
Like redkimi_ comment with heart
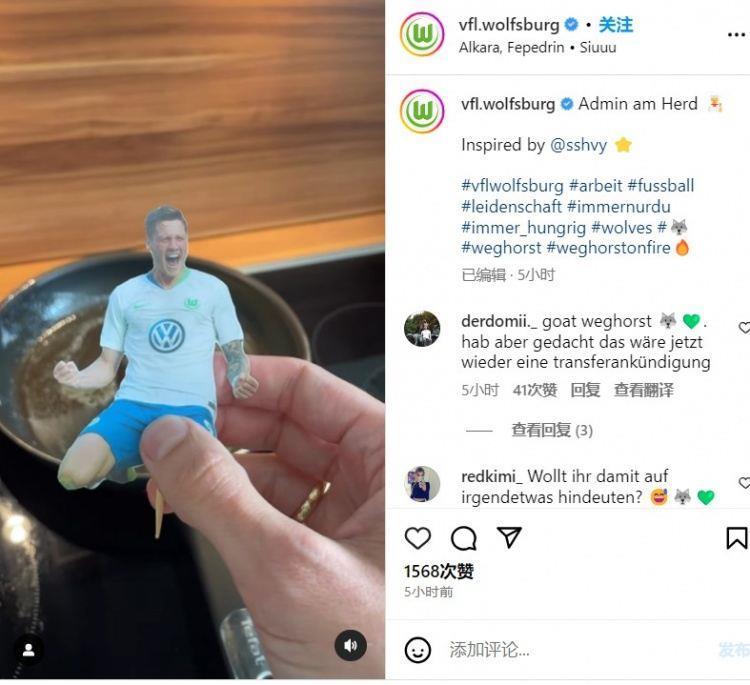tap(744, 483)
